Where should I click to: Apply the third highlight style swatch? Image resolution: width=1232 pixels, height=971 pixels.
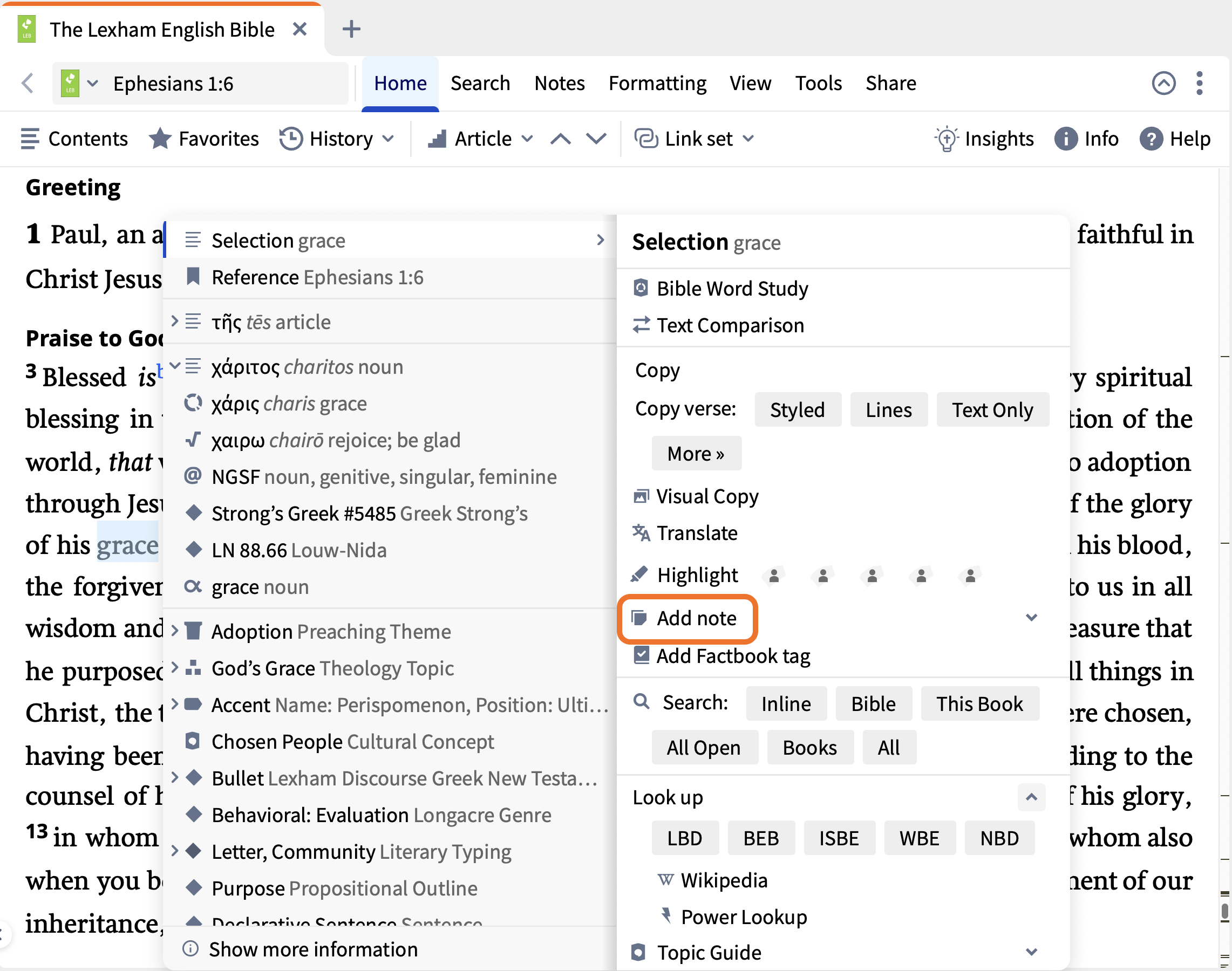tap(872, 576)
